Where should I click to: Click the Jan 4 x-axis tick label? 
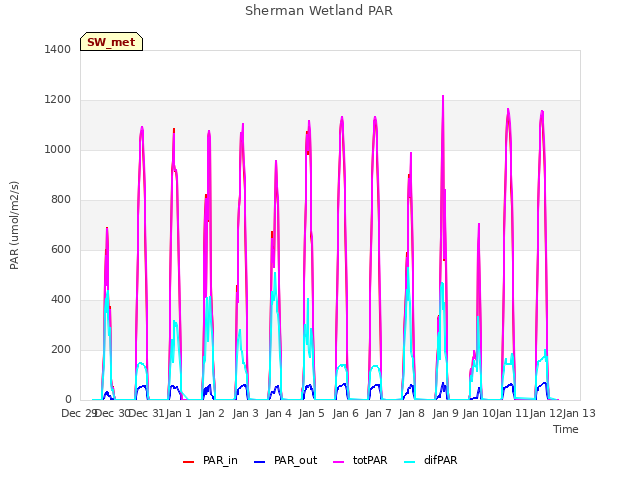[278, 413]
